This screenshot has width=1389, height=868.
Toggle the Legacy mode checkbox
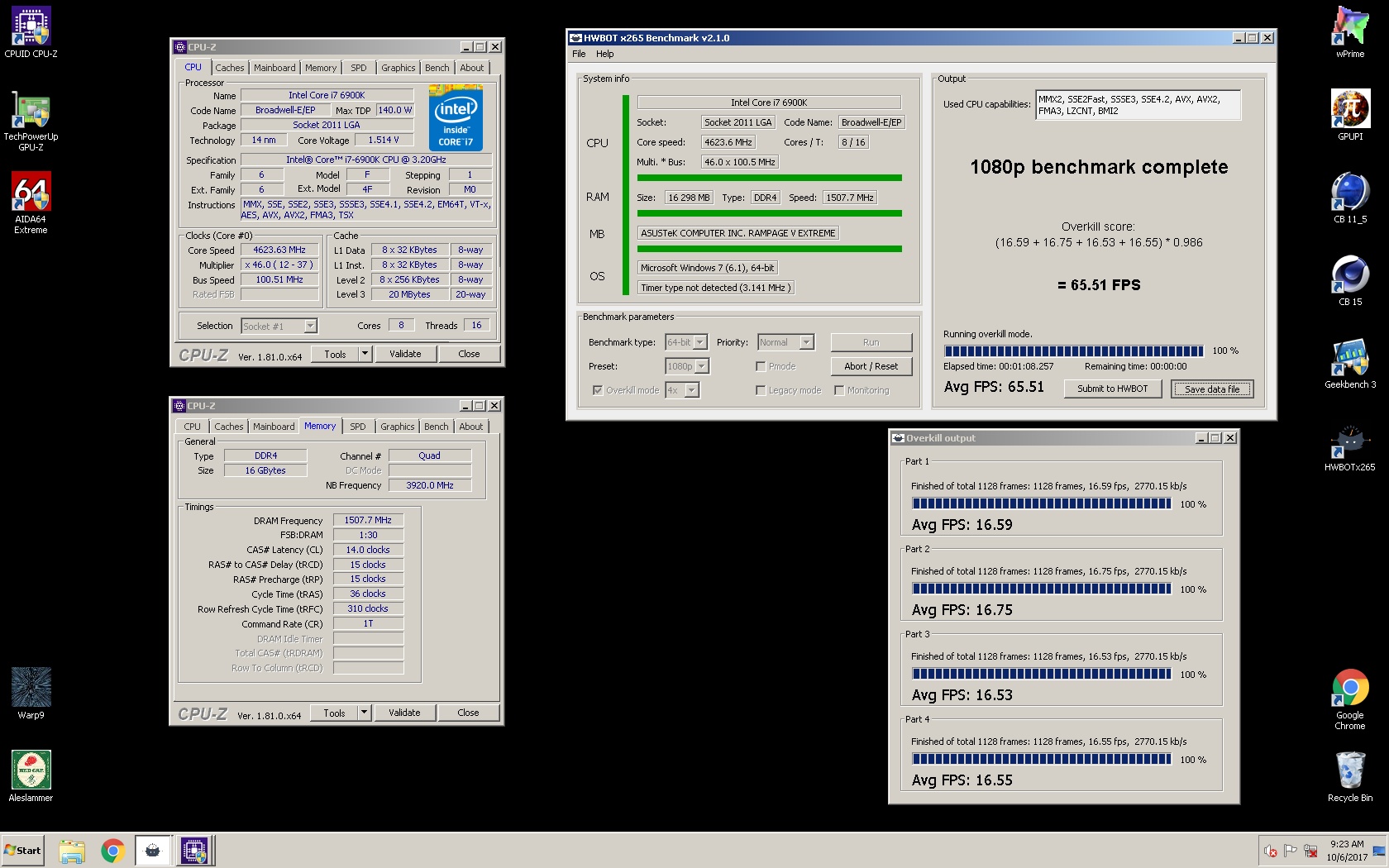click(x=760, y=390)
